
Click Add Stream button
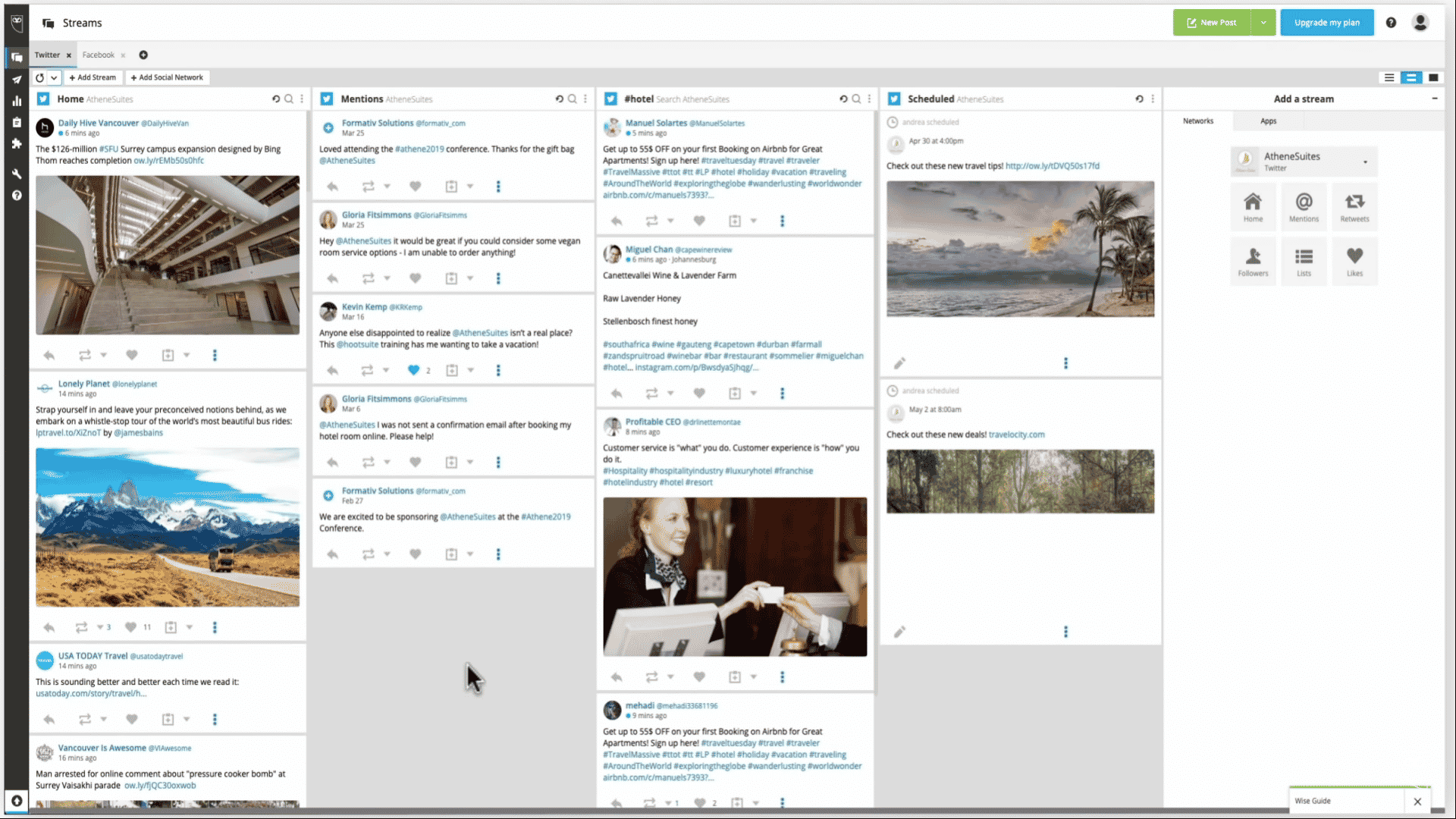tap(93, 77)
